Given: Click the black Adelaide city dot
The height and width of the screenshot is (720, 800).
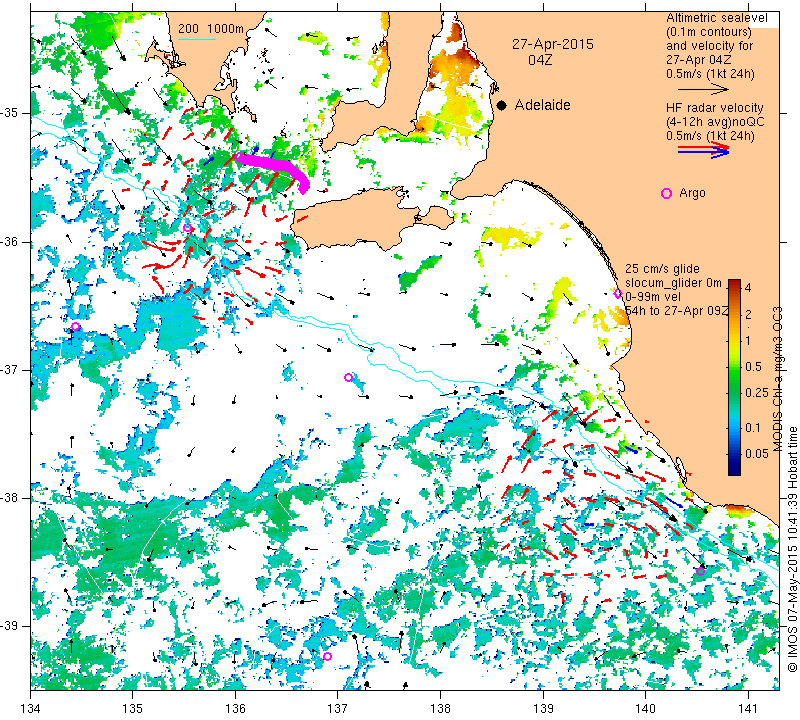Looking at the screenshot, I should click(x=502, y=105).
